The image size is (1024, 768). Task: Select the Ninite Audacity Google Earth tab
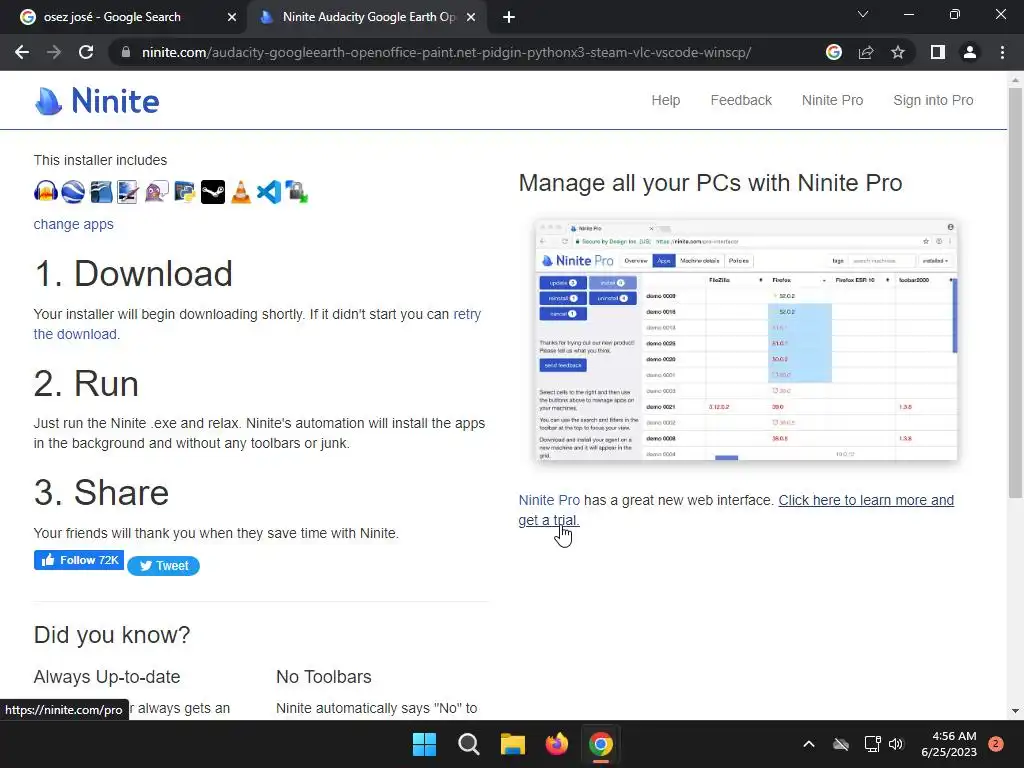(369, 17)
